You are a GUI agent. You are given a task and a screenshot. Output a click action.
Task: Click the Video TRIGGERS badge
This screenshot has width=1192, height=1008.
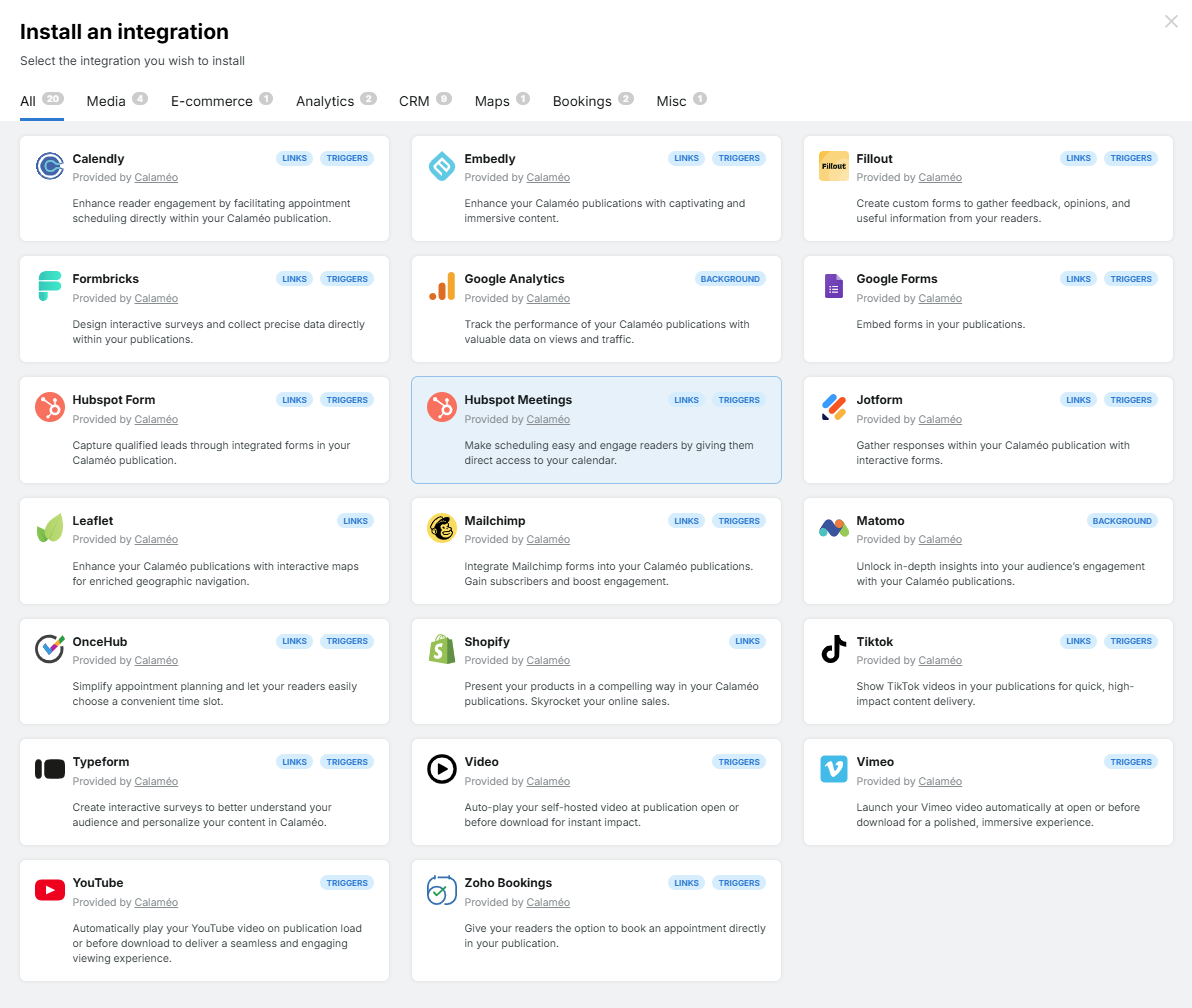tap(739, 762)
